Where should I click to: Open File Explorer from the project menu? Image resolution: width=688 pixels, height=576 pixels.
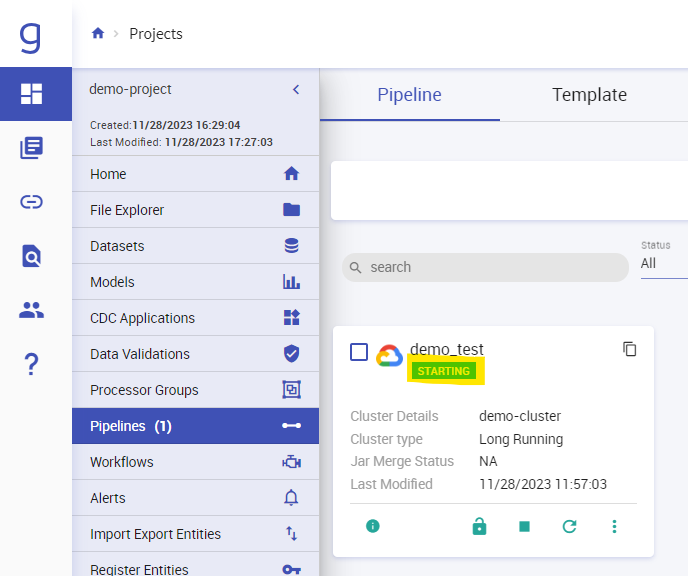coord(195,210)
